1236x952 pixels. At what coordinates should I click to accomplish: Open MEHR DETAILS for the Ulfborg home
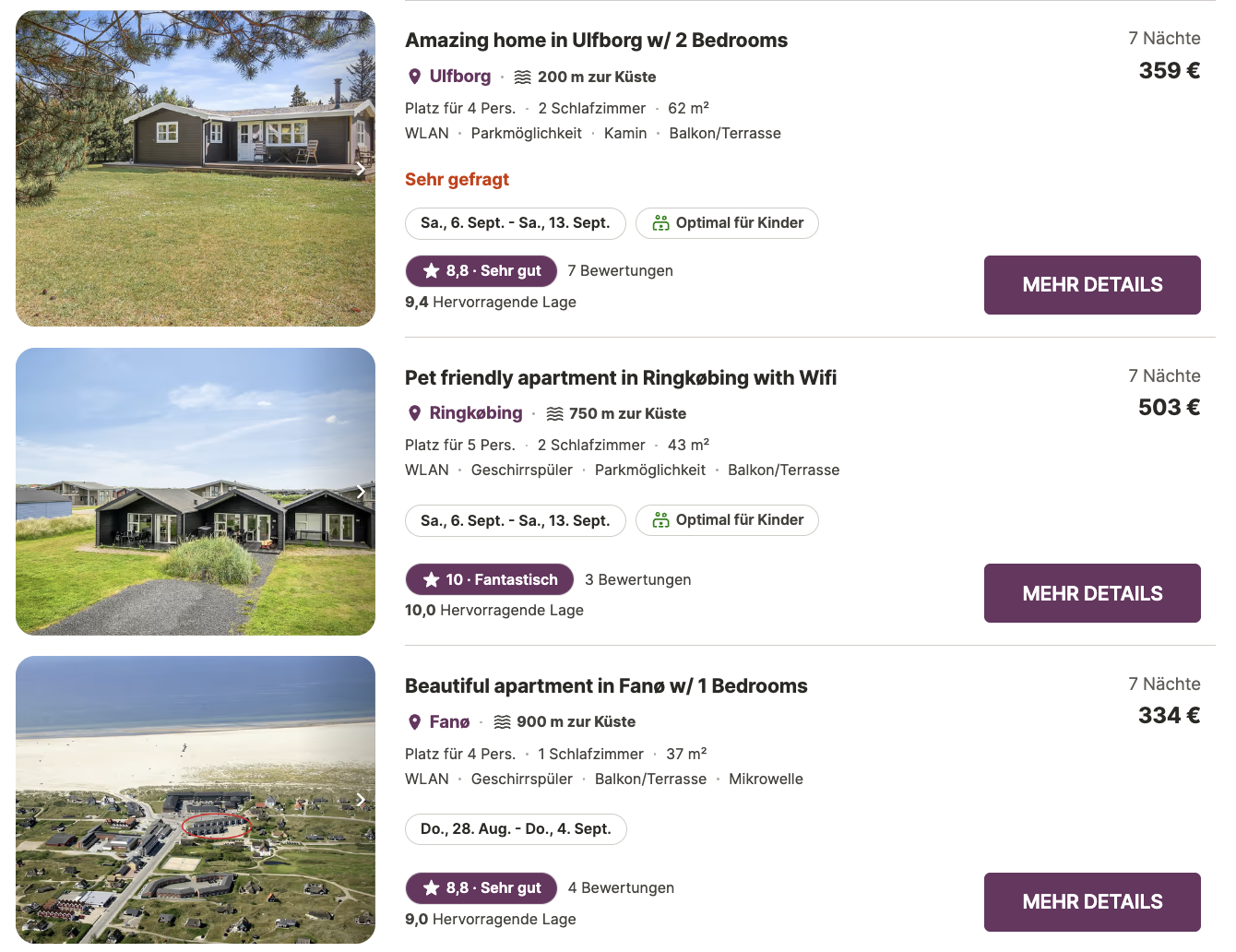pos(1092,285)
